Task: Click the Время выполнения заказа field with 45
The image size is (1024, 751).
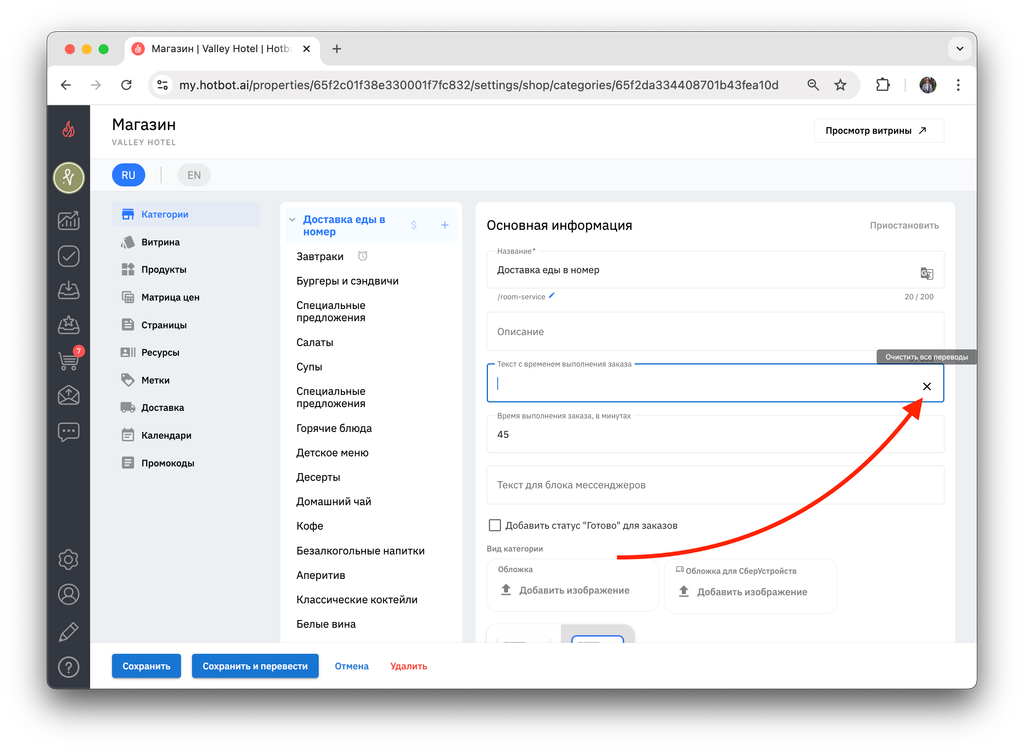Action: (715, 432)
